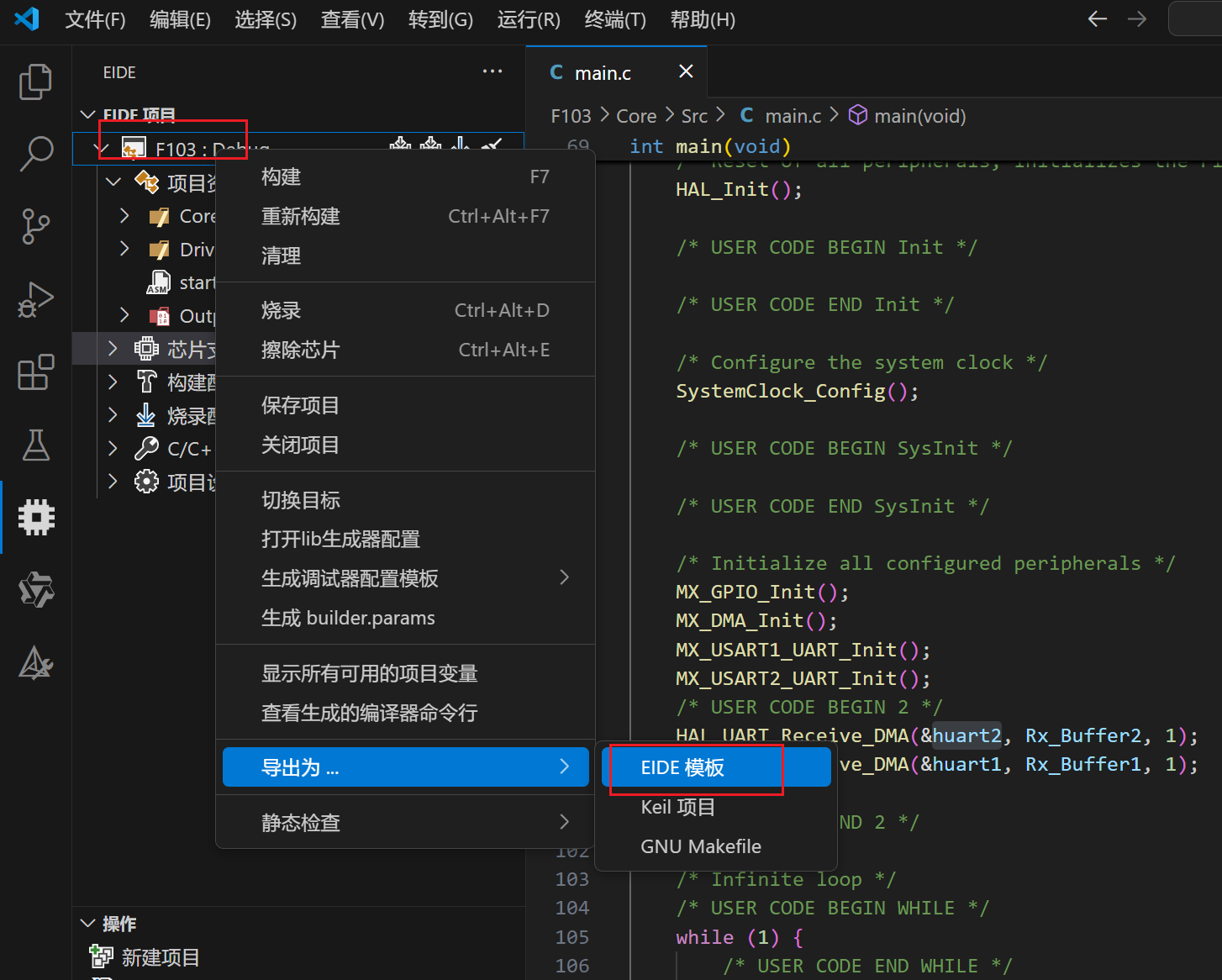Export as GNU Makefile
Viewport: 1222px width, 980px height.
(716, 846)
